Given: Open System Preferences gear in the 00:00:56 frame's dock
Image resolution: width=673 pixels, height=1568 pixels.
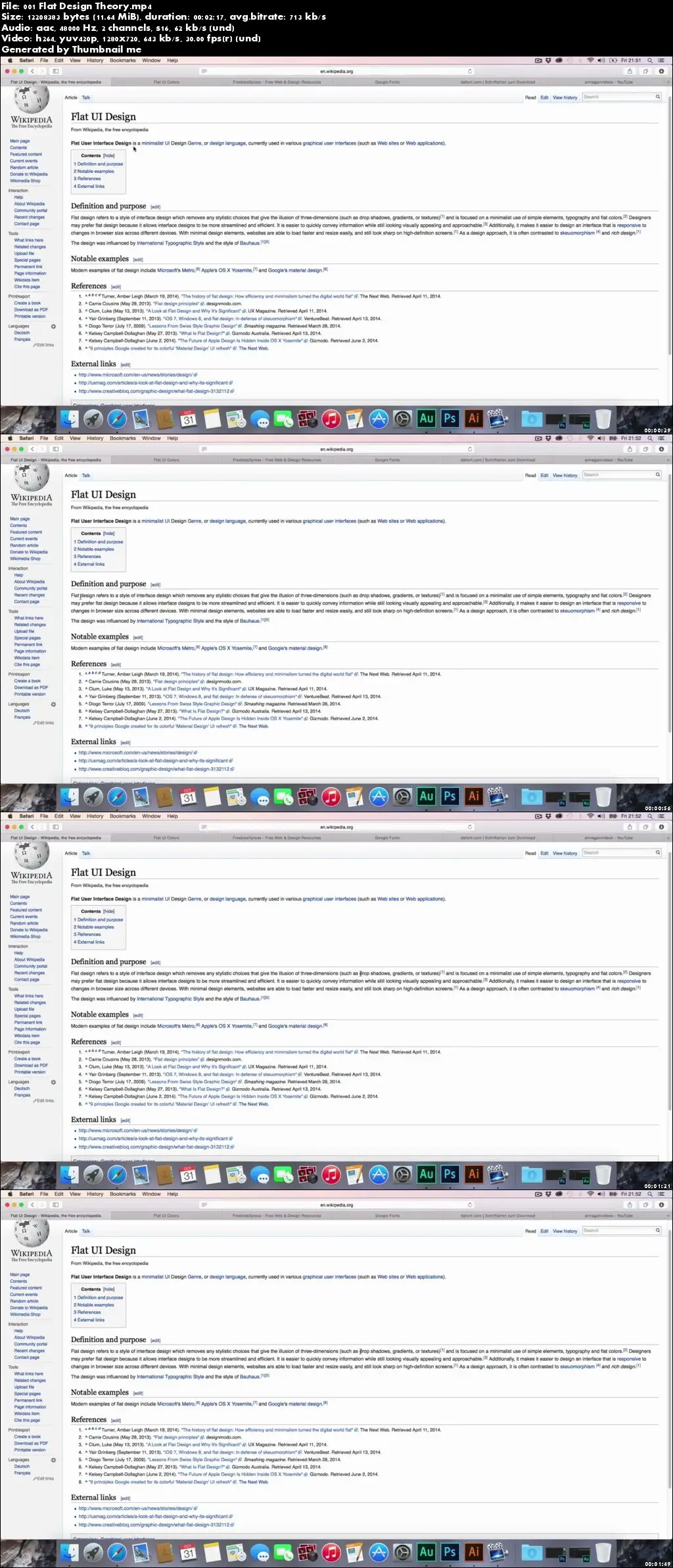Looking at the screenshot, I should pos(402,796).
